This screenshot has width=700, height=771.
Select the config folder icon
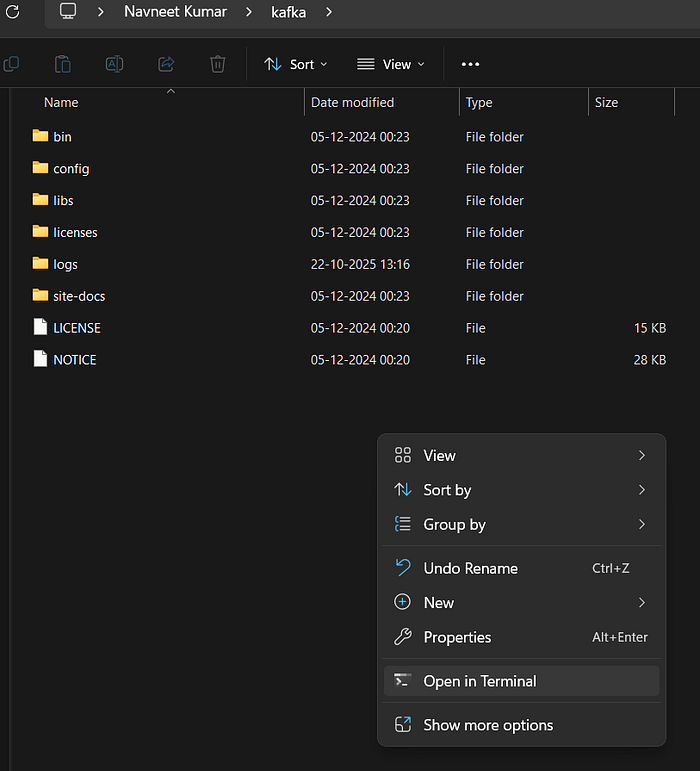pos(40,168)
